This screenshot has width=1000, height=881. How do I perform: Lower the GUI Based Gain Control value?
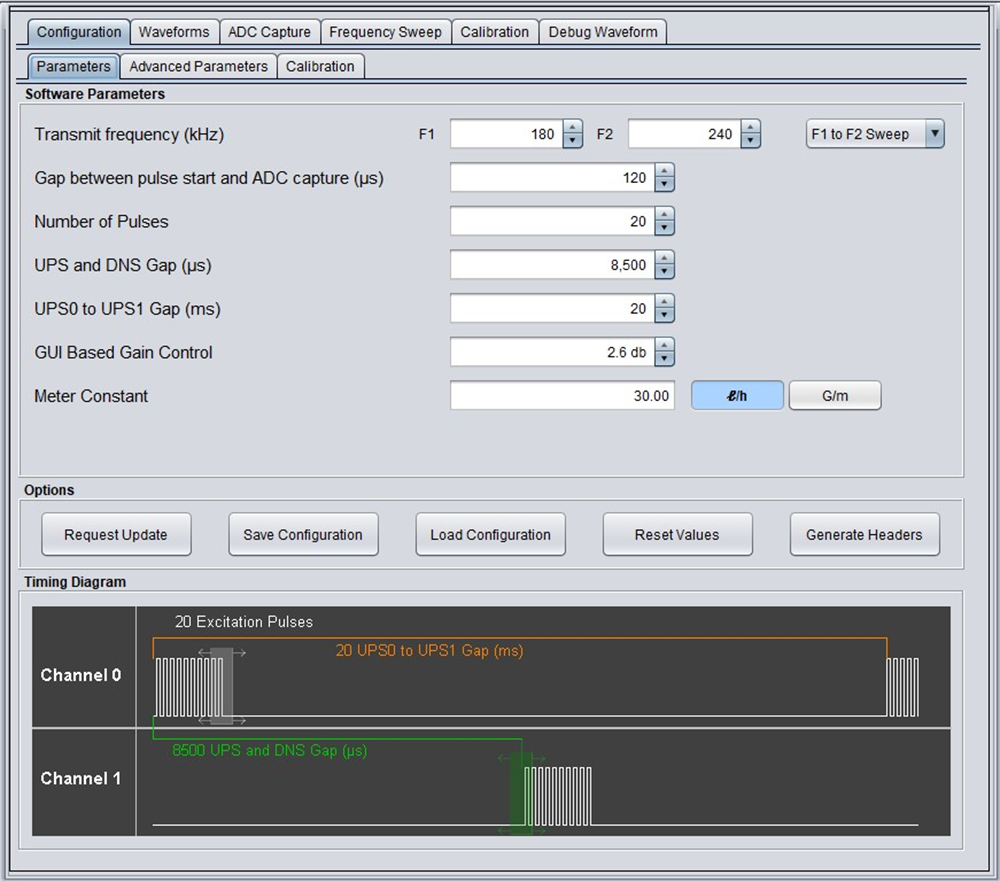(x=664, y=359)
